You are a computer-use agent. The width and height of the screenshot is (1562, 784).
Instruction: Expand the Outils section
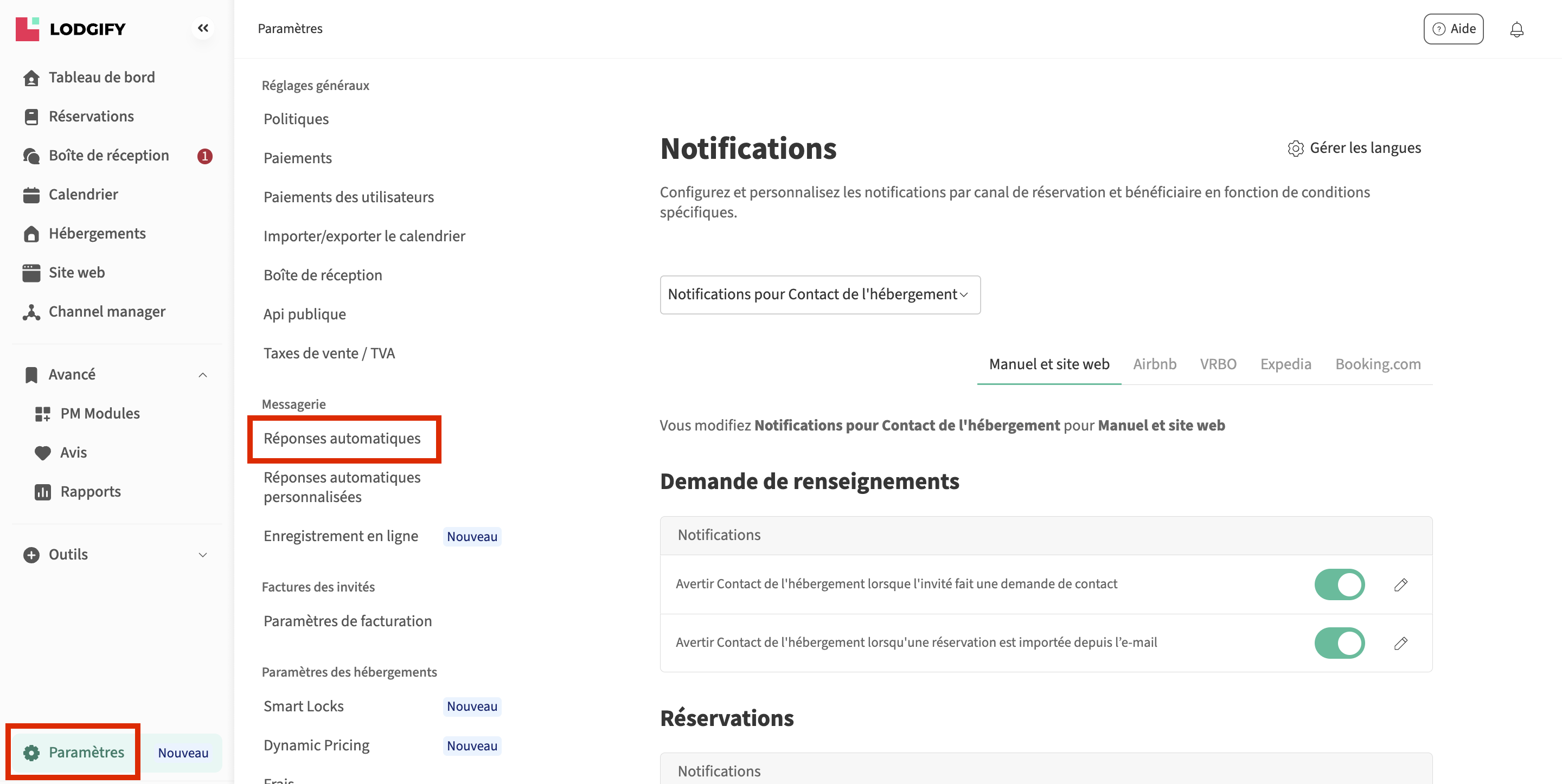202,555
